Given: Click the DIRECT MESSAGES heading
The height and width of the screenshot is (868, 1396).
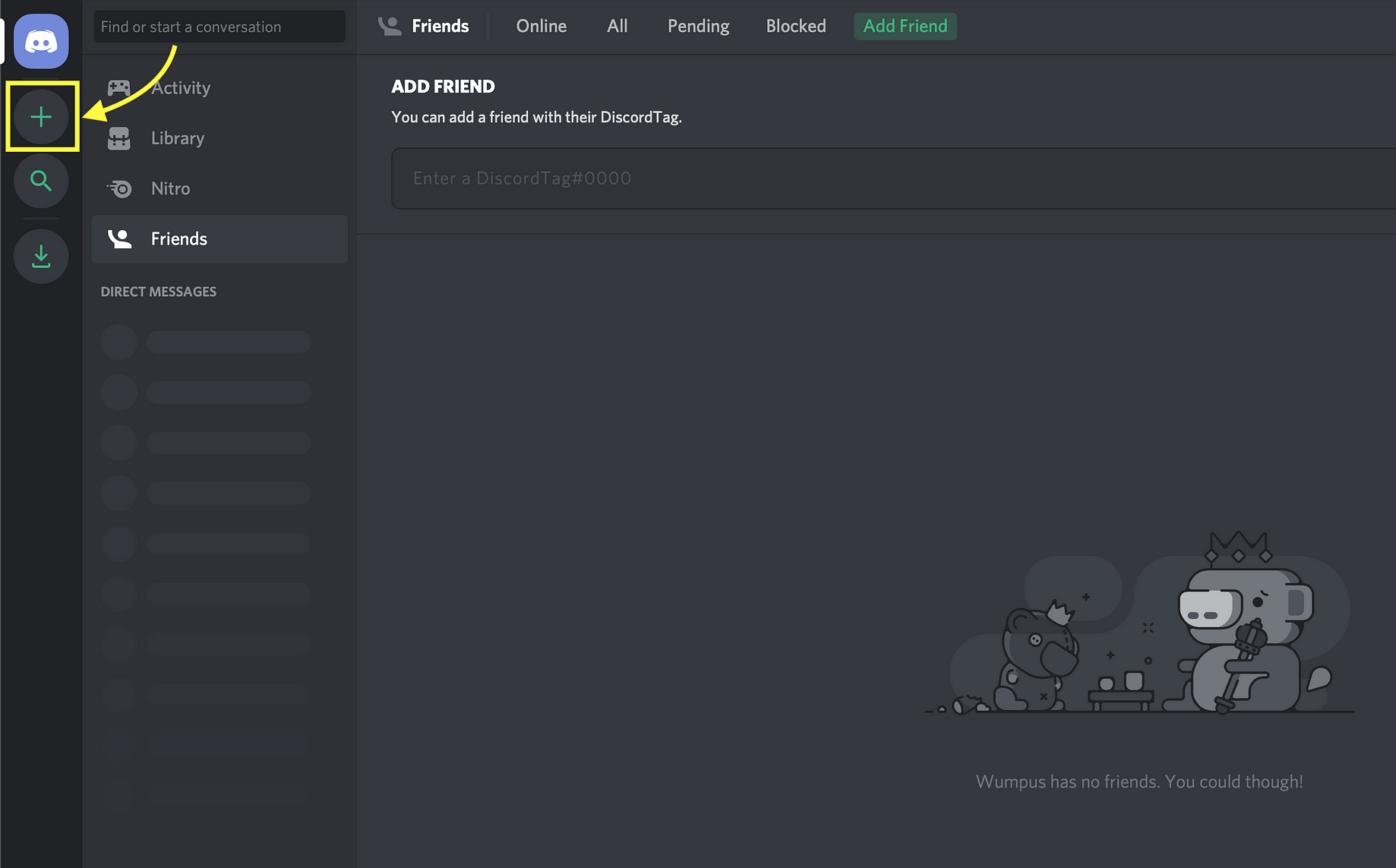Looking at the screenshot, I should click(x=159, y=292).
